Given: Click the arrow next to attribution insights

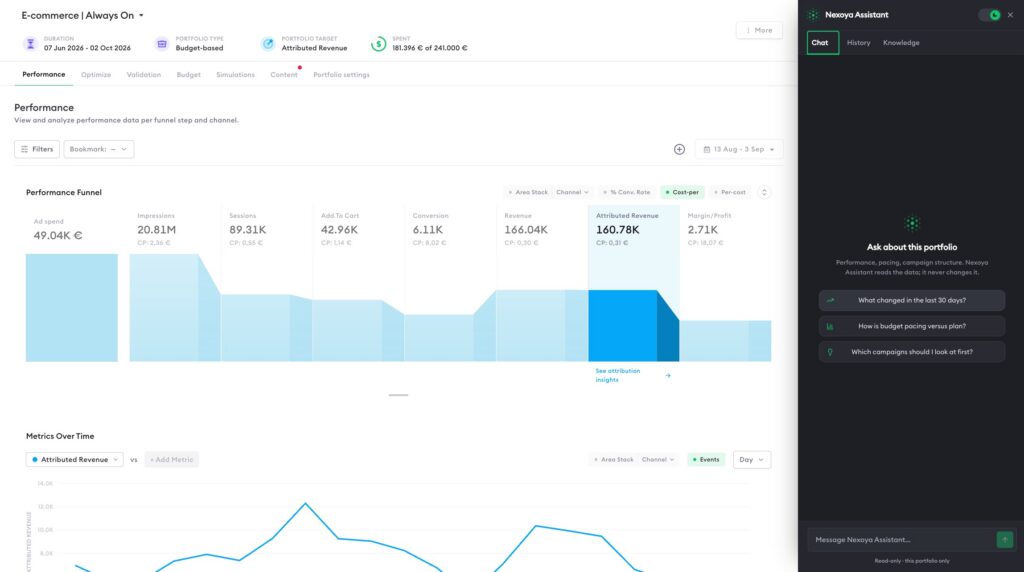Looking at the screenshot, I should pyautogui.click(x=668, y=375).
